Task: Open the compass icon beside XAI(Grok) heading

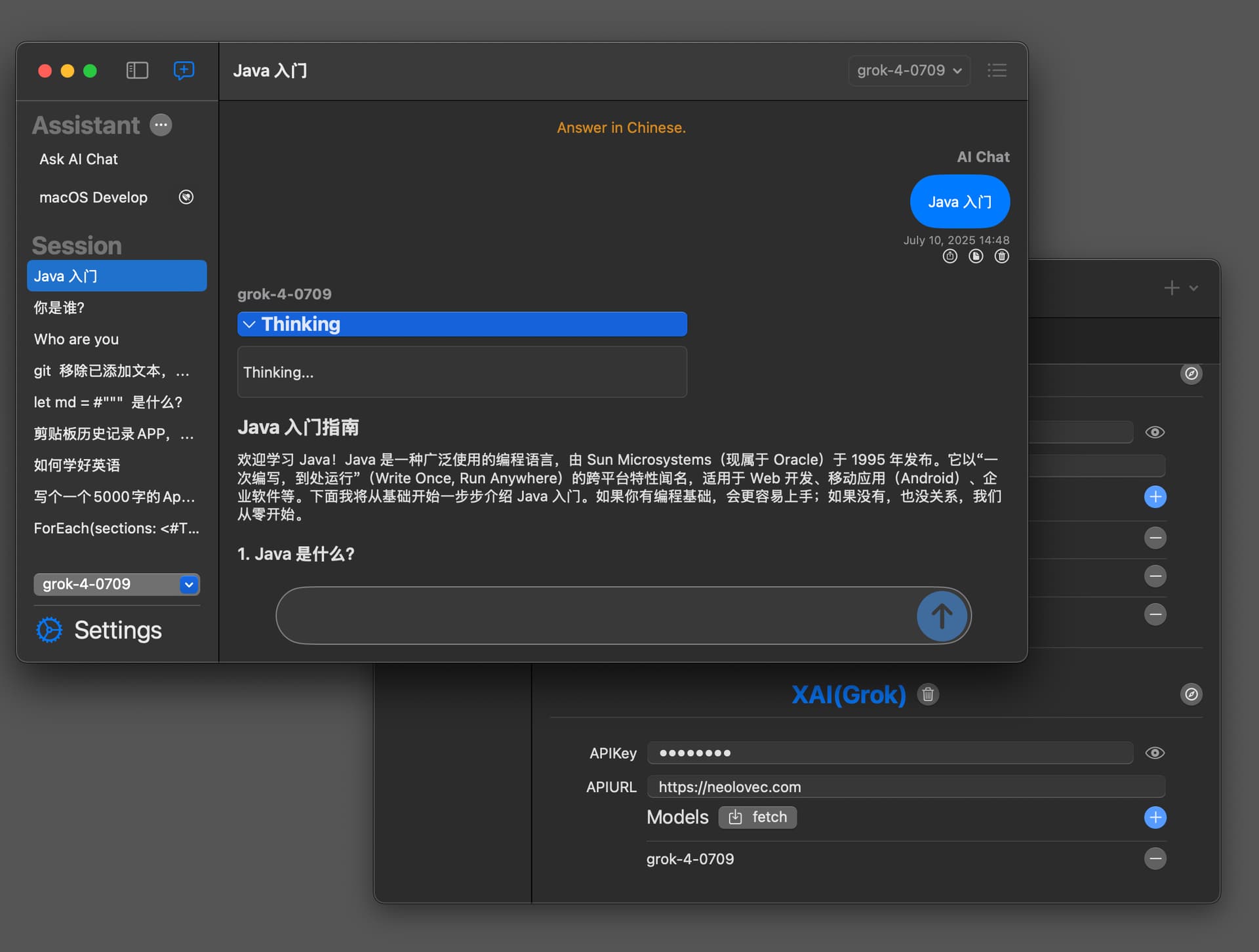Action: pos(1191,694)
